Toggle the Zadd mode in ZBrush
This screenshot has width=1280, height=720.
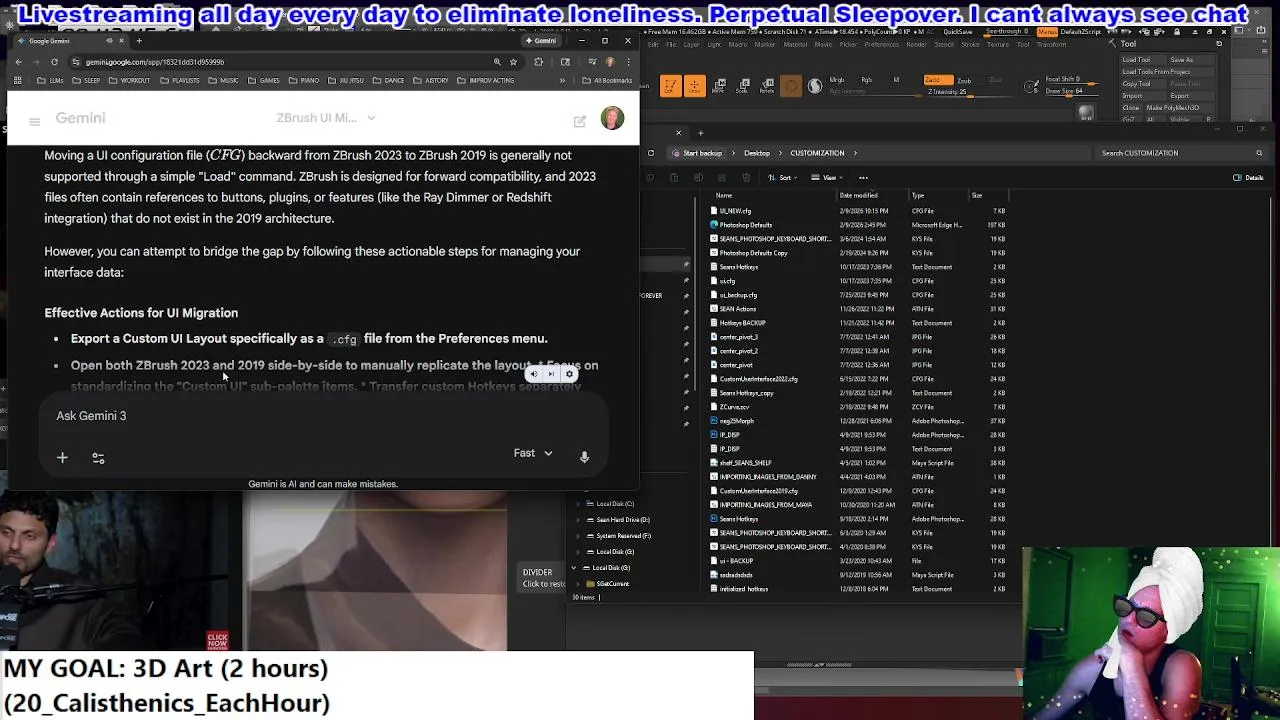point(937,80)
